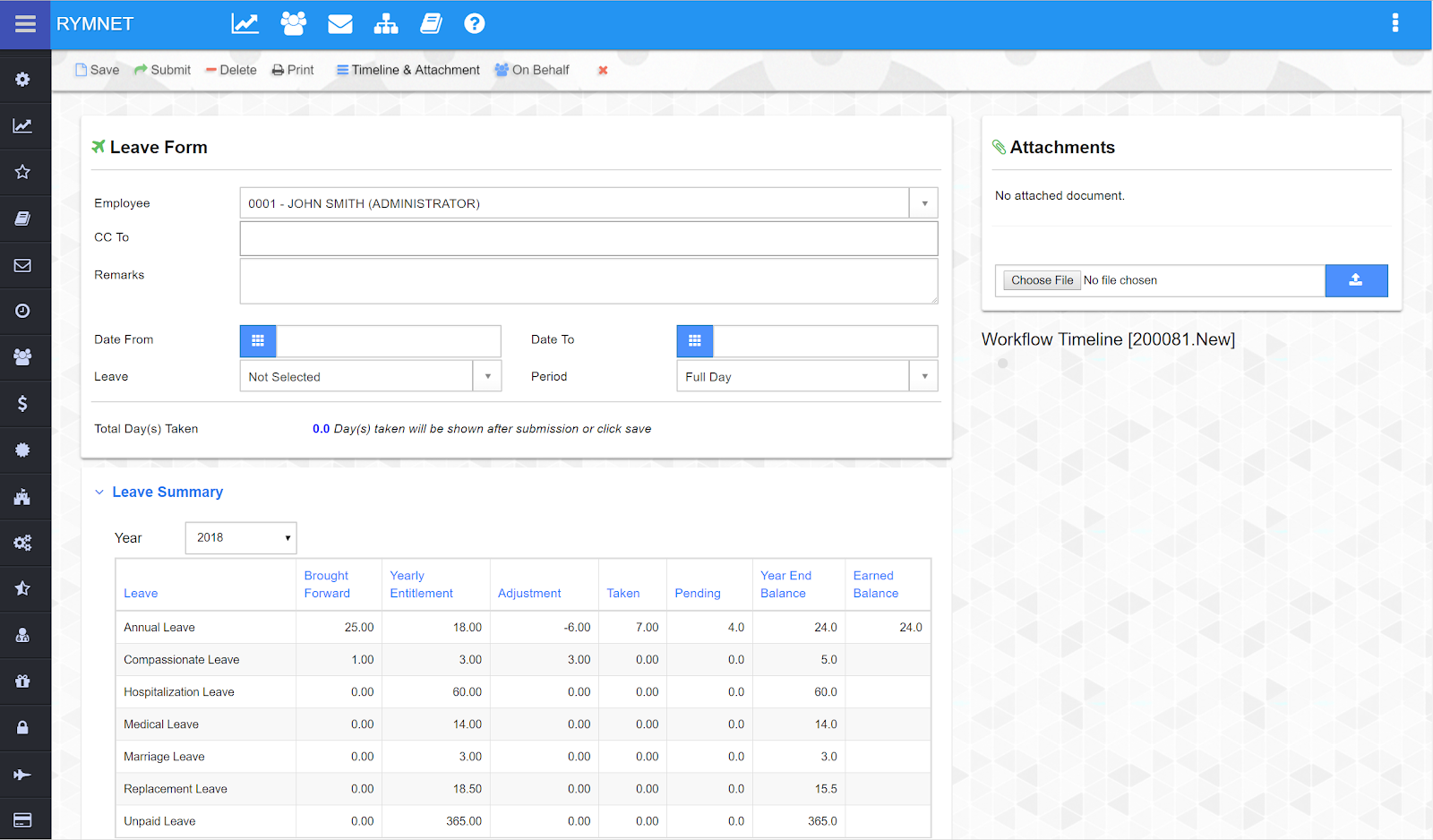
Task: Select the Year 2018 dropdown
Action: point(241,538)
